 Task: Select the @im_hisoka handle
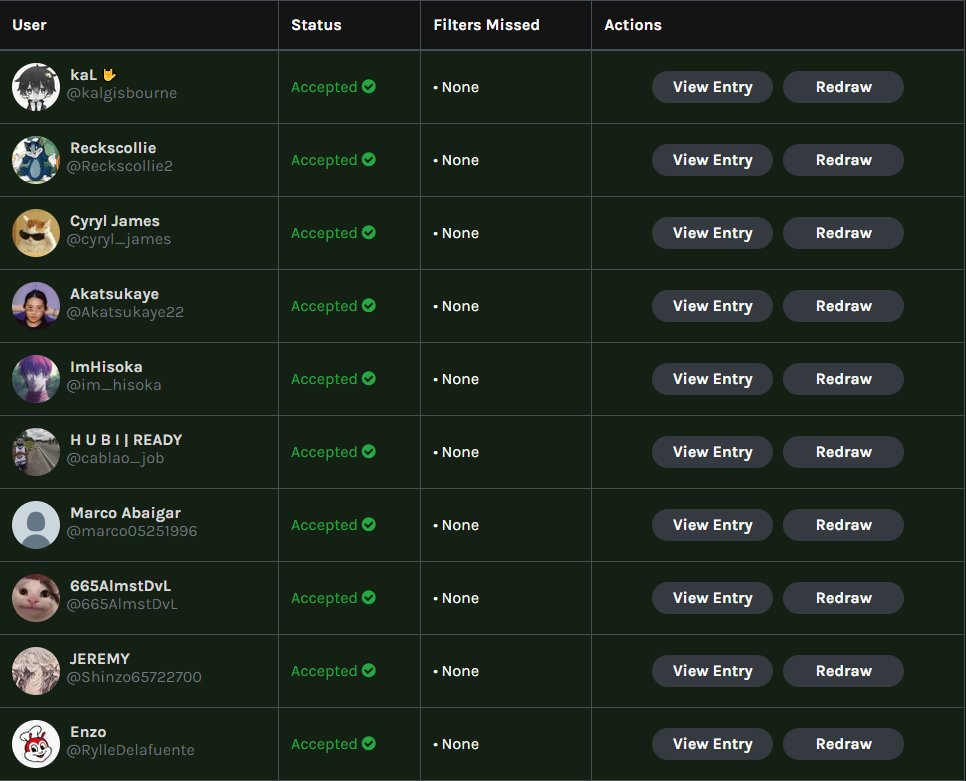pos(114,385)
